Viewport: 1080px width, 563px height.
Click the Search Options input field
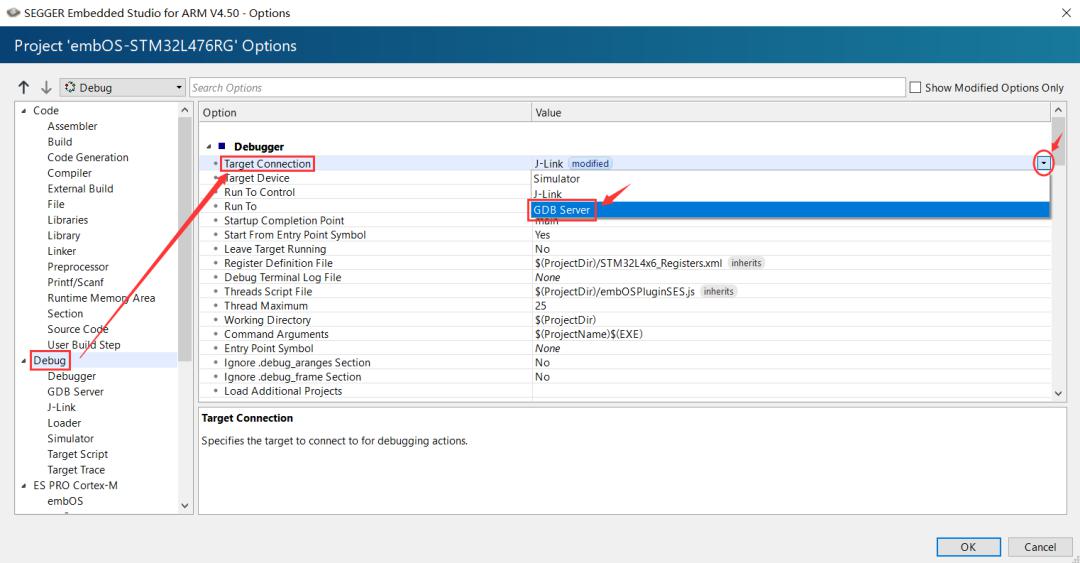tap(547, 88)
